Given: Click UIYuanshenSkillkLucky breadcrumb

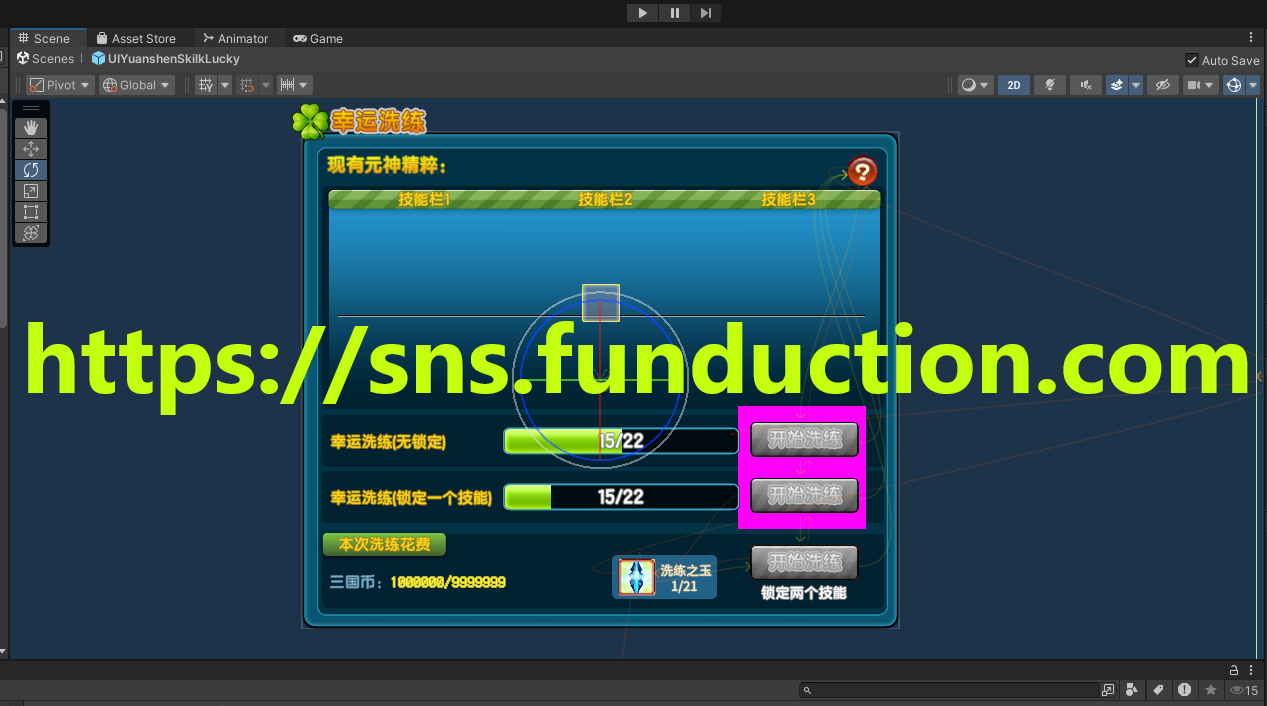Looking at the screenshot, I should pos(166,59).
